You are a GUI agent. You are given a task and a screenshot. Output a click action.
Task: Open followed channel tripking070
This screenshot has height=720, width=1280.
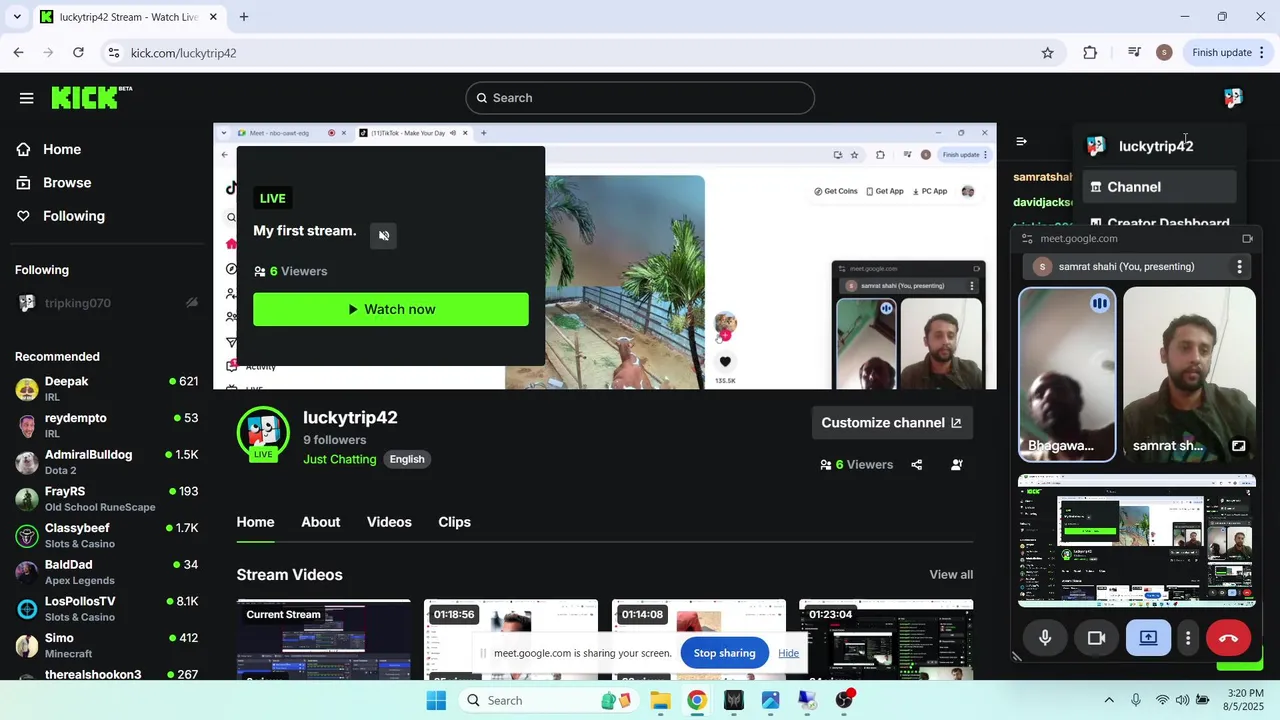click(x=107, y=303)
